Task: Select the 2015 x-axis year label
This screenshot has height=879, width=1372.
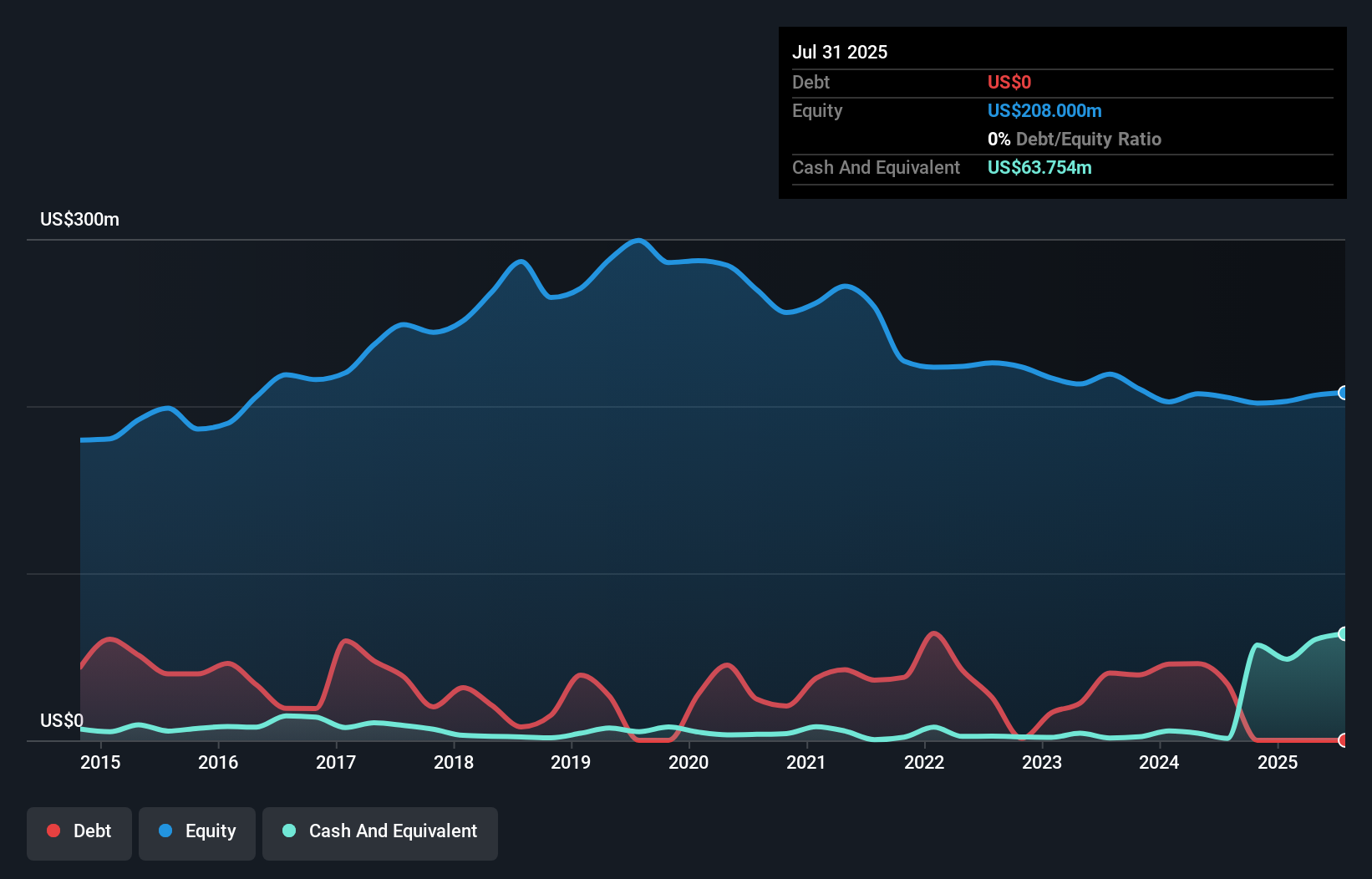Action: tap(100, 762)
